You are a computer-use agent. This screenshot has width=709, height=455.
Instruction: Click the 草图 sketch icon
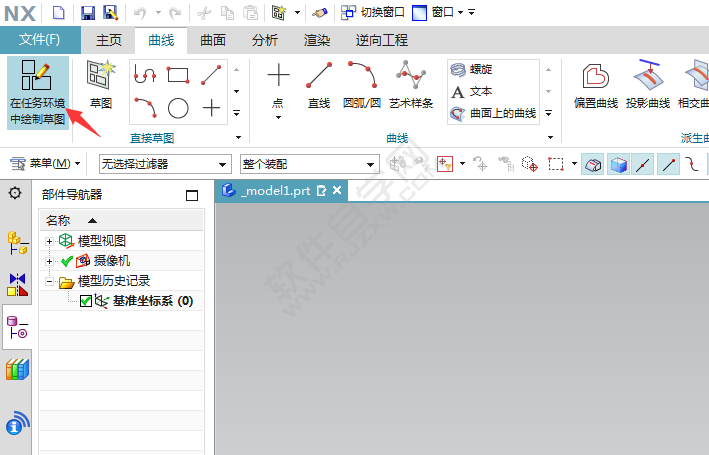click(101, 85)
